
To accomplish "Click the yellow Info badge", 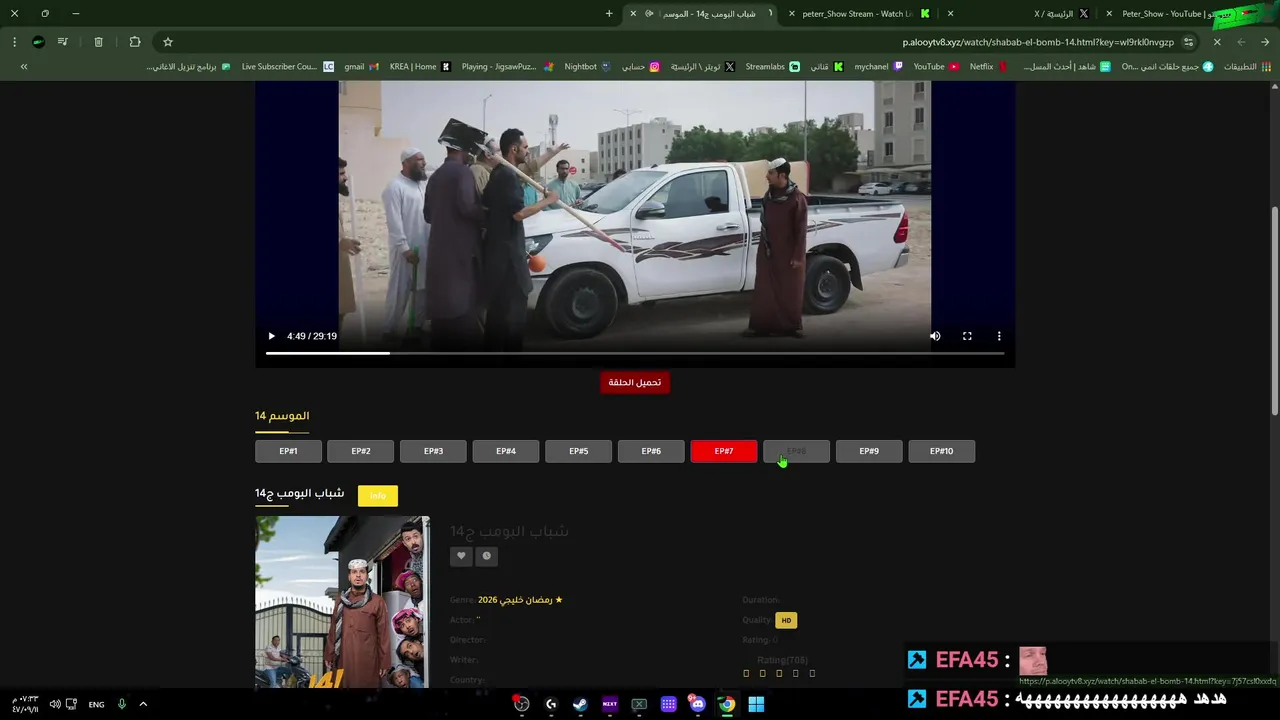I will click(378, 496).
